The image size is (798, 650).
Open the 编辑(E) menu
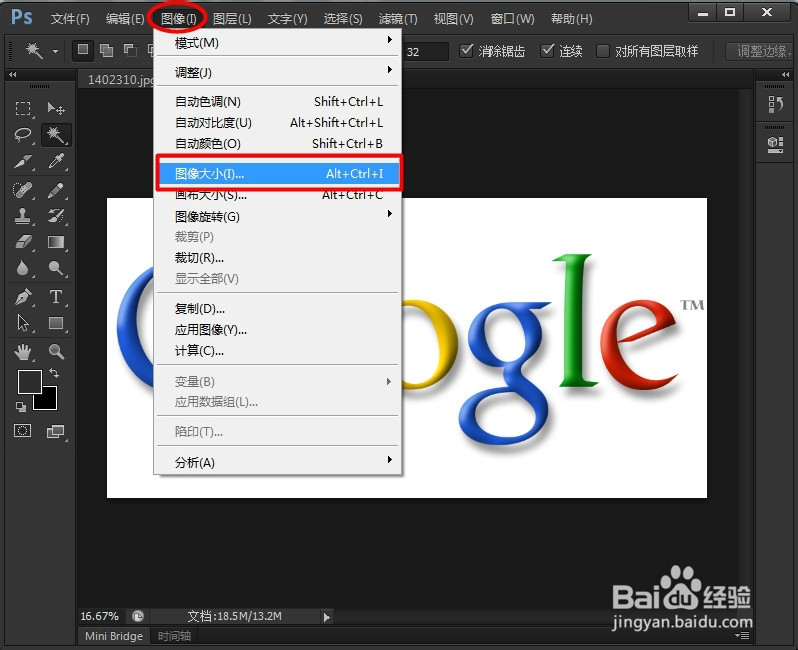tap(125, 19)
